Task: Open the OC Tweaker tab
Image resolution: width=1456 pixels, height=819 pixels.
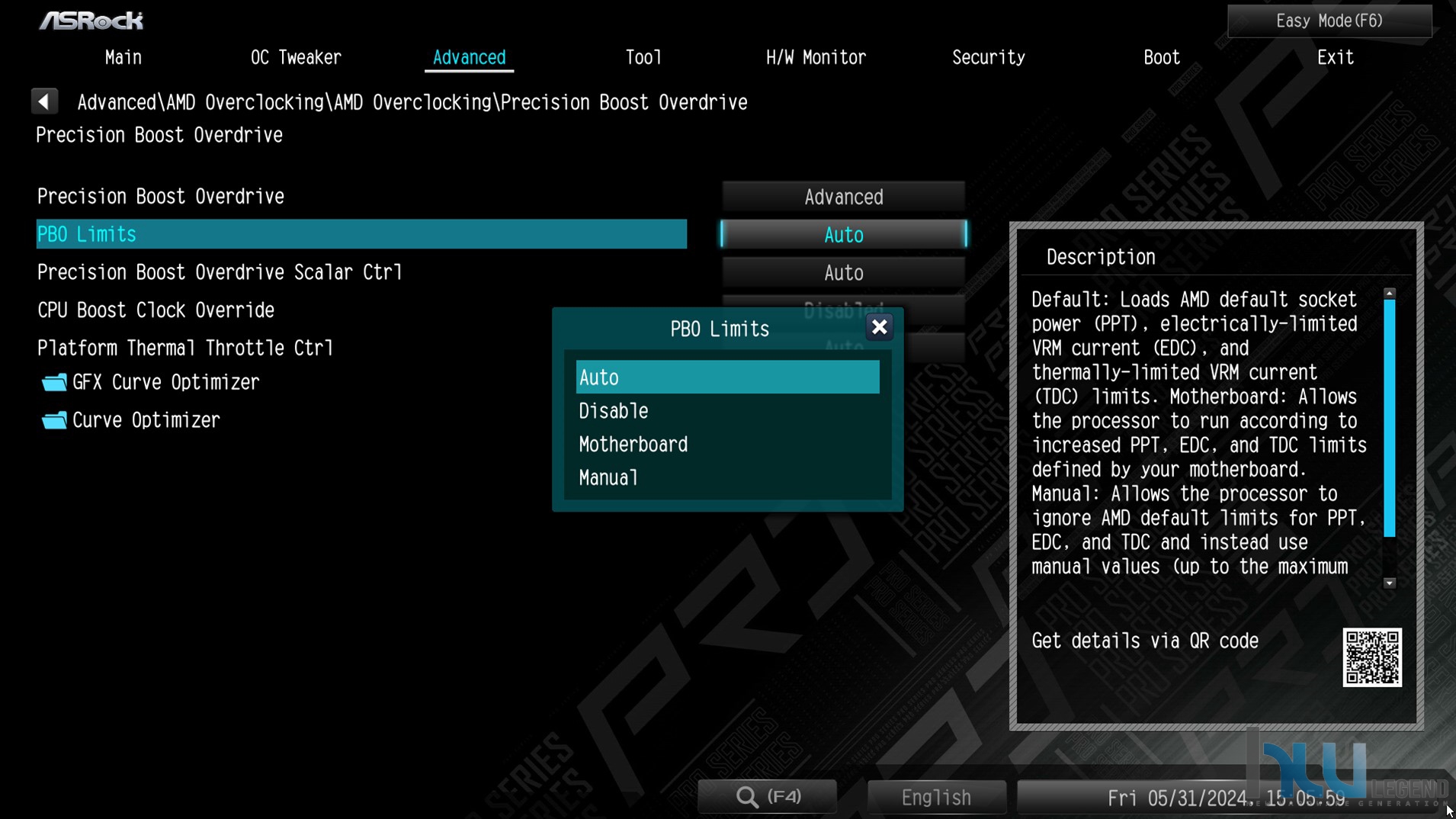Action: pyautogui.click(x=296, y=58)
